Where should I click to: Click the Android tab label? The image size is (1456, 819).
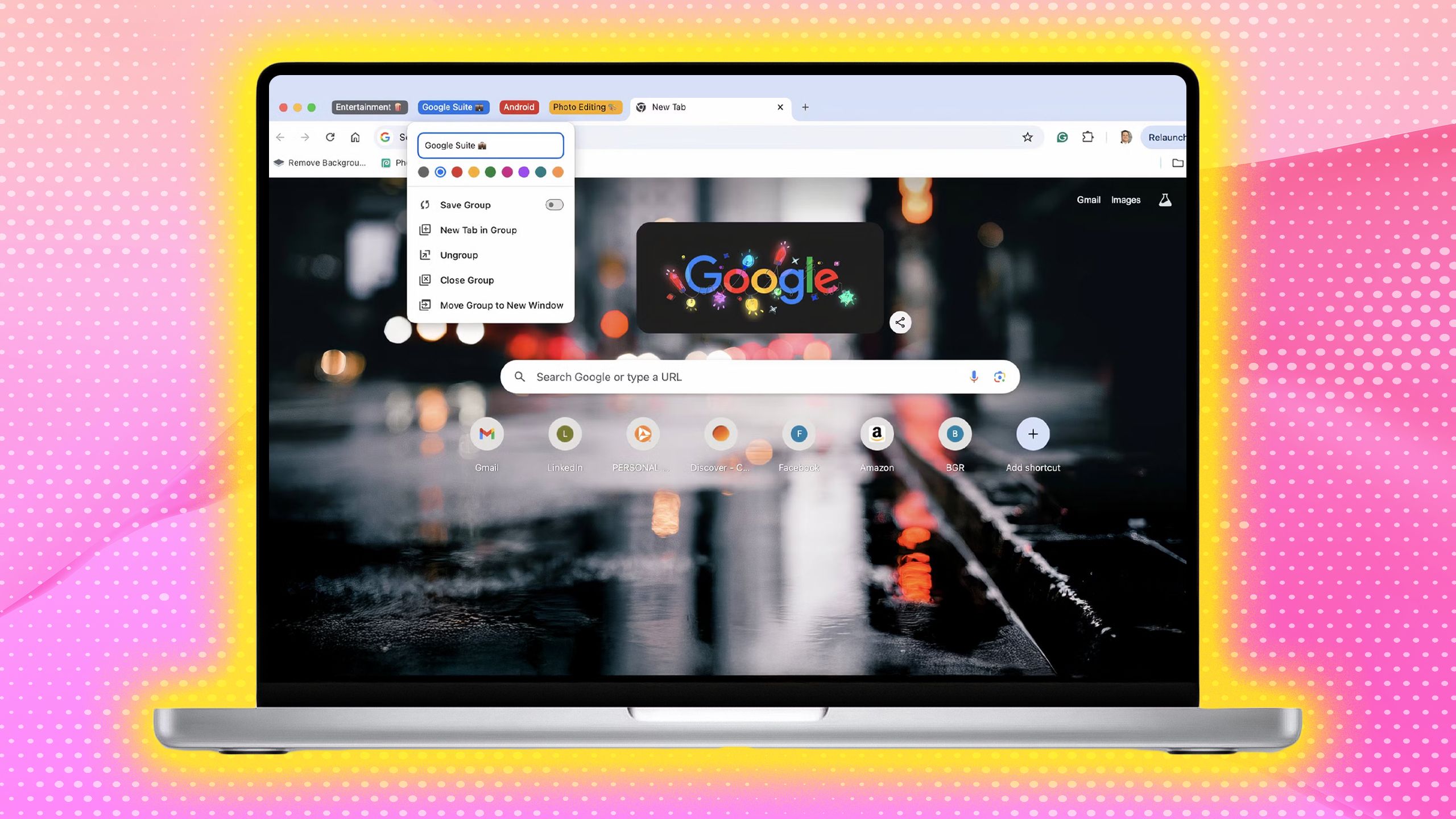(519, 107)
